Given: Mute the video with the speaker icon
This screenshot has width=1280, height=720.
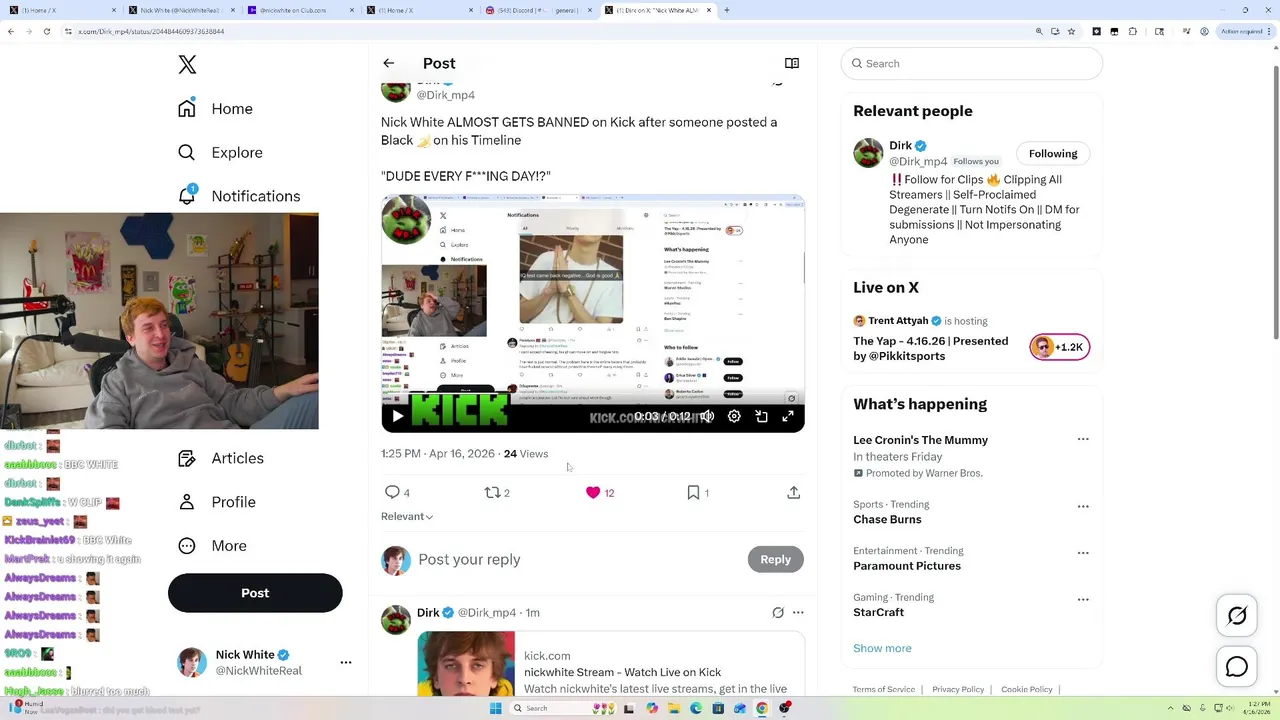Looking at the screenshot, I should point(707,416).
